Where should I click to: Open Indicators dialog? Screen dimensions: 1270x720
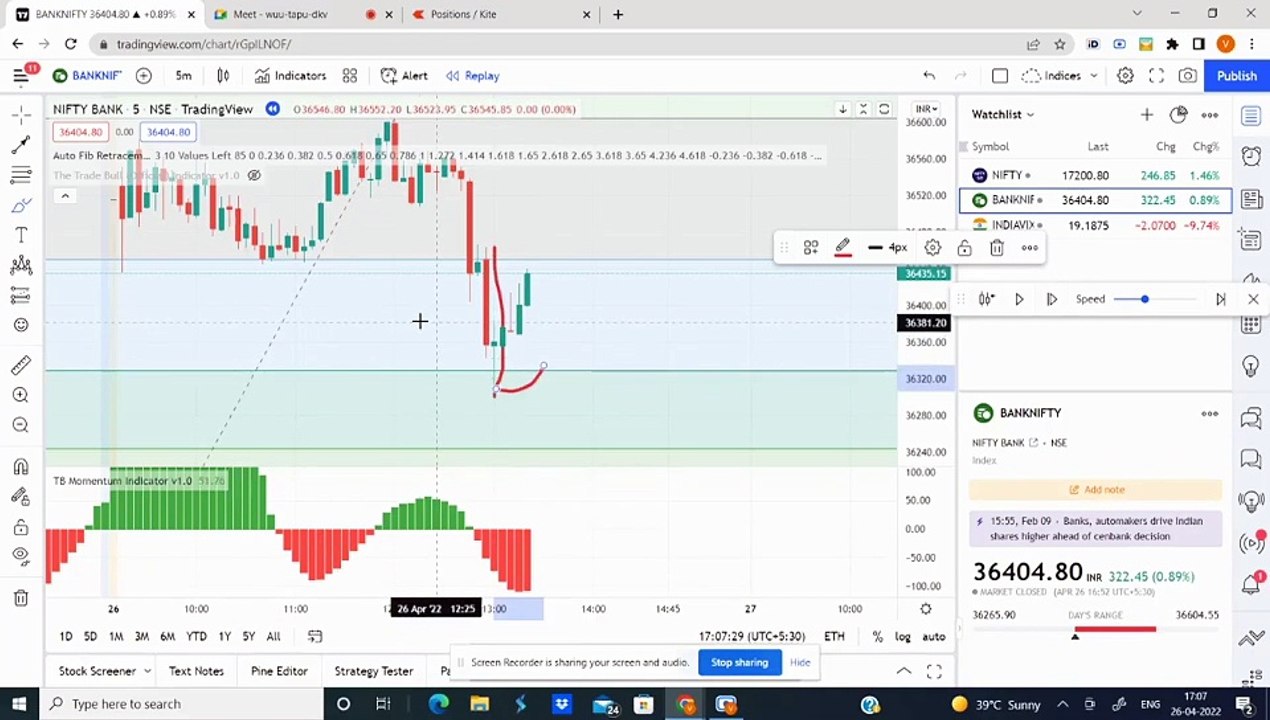tap(290, 76)
